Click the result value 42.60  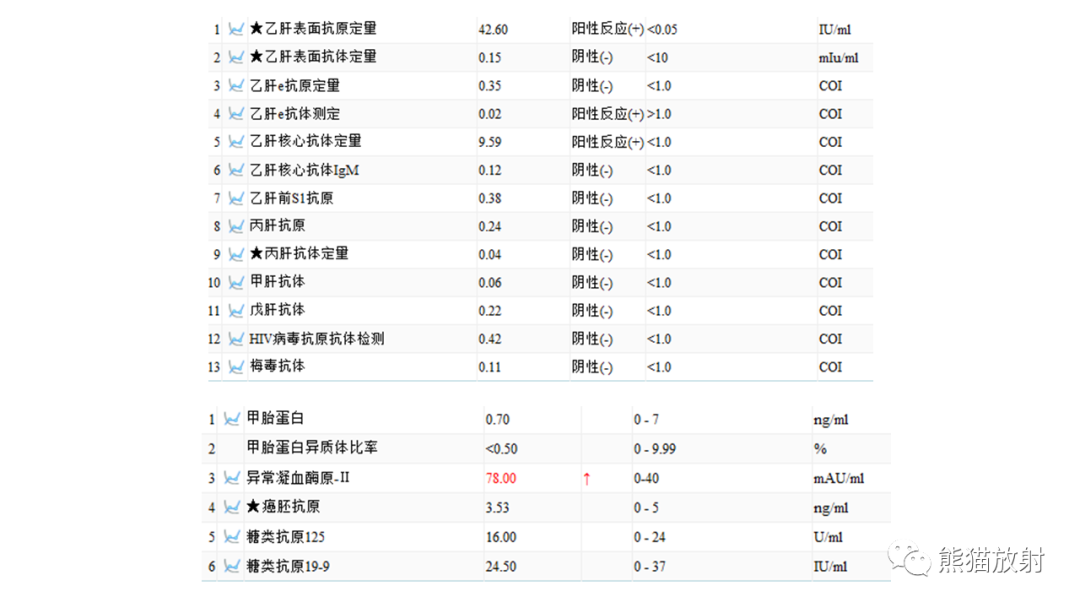coord(493,30)
